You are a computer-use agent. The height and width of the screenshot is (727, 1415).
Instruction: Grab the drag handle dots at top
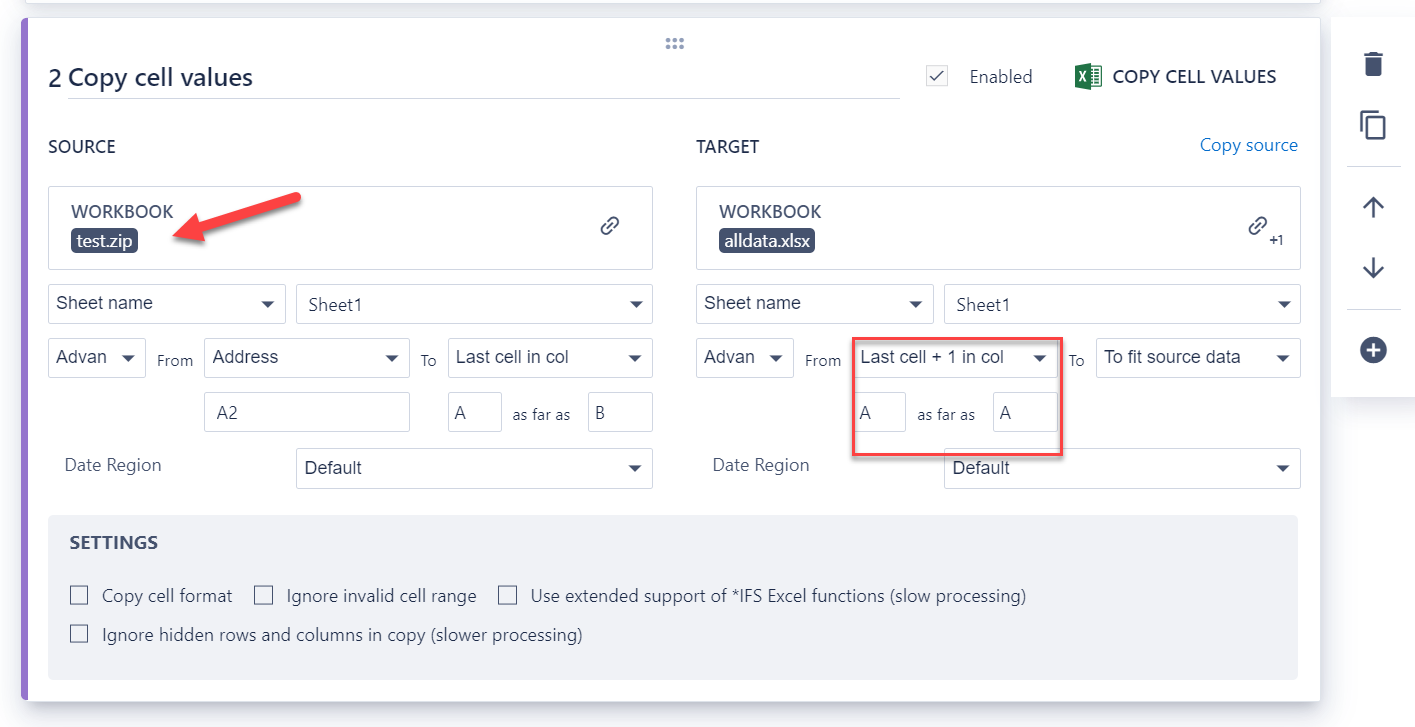coord(674,43)
